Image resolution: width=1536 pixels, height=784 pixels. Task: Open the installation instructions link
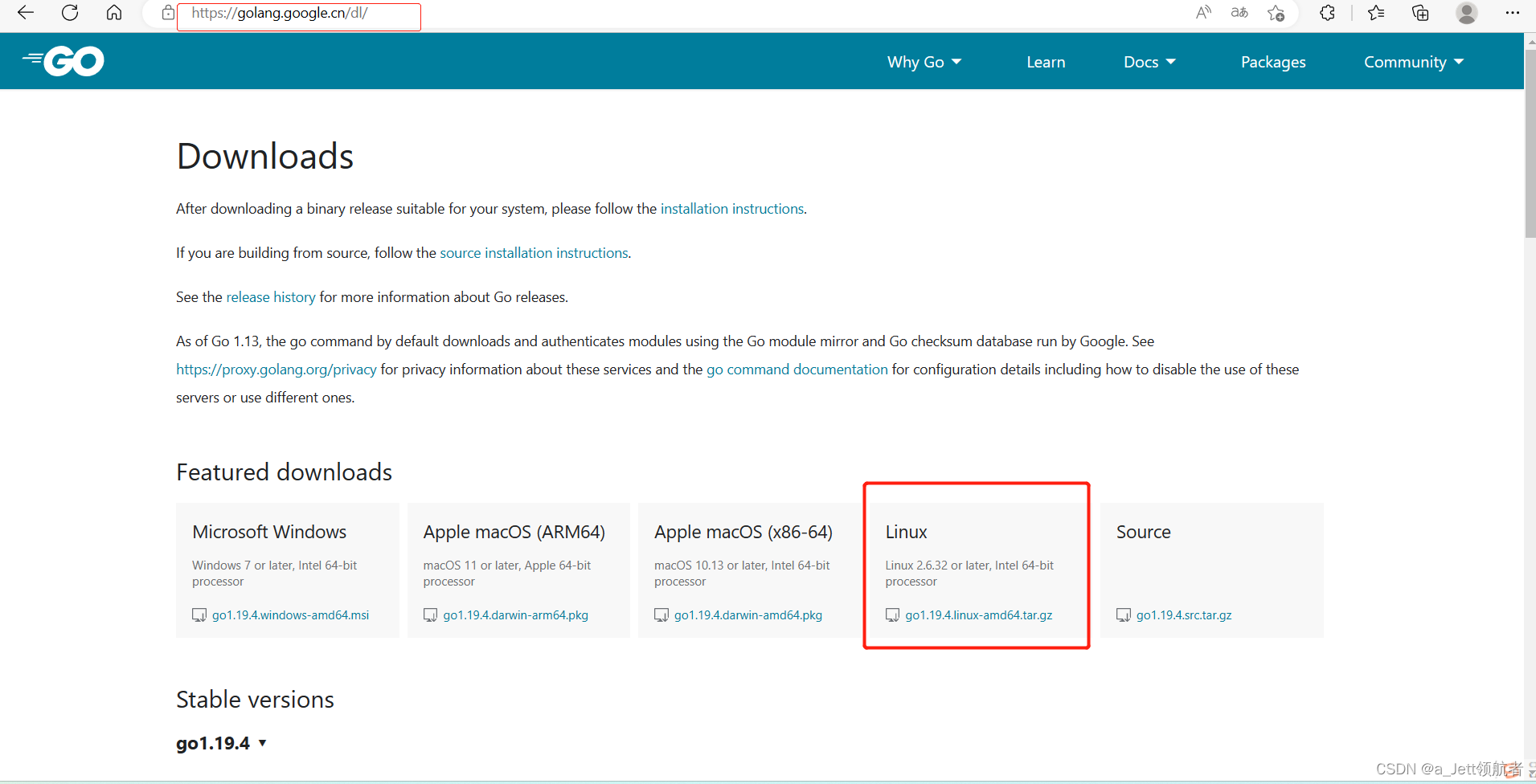tap(732, 209)
